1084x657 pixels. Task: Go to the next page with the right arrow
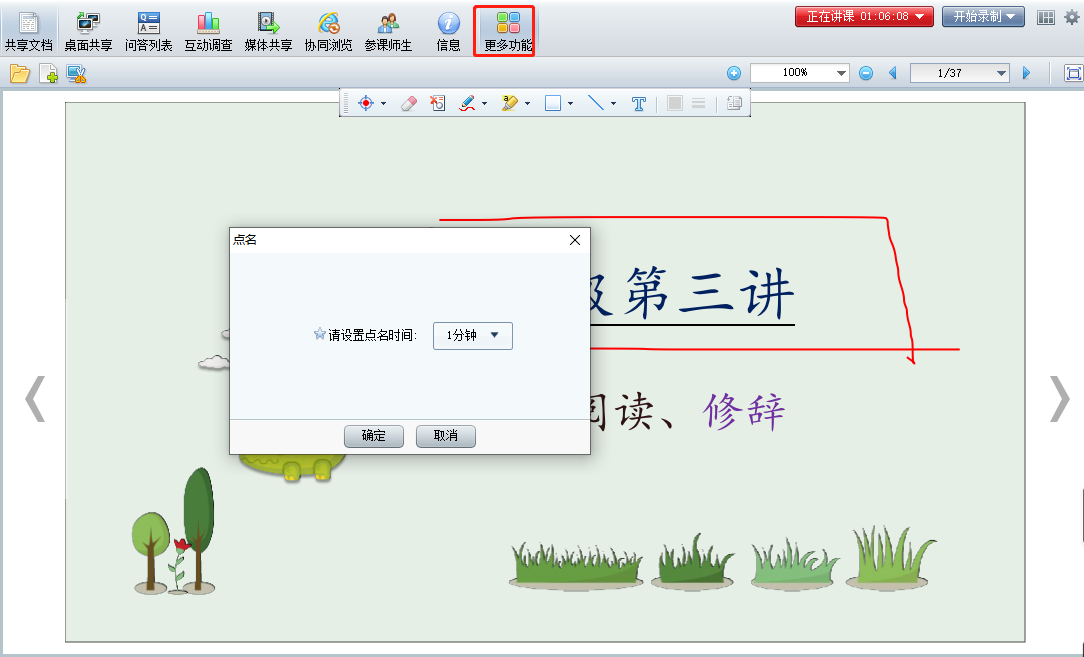[x=1027, y=73]
